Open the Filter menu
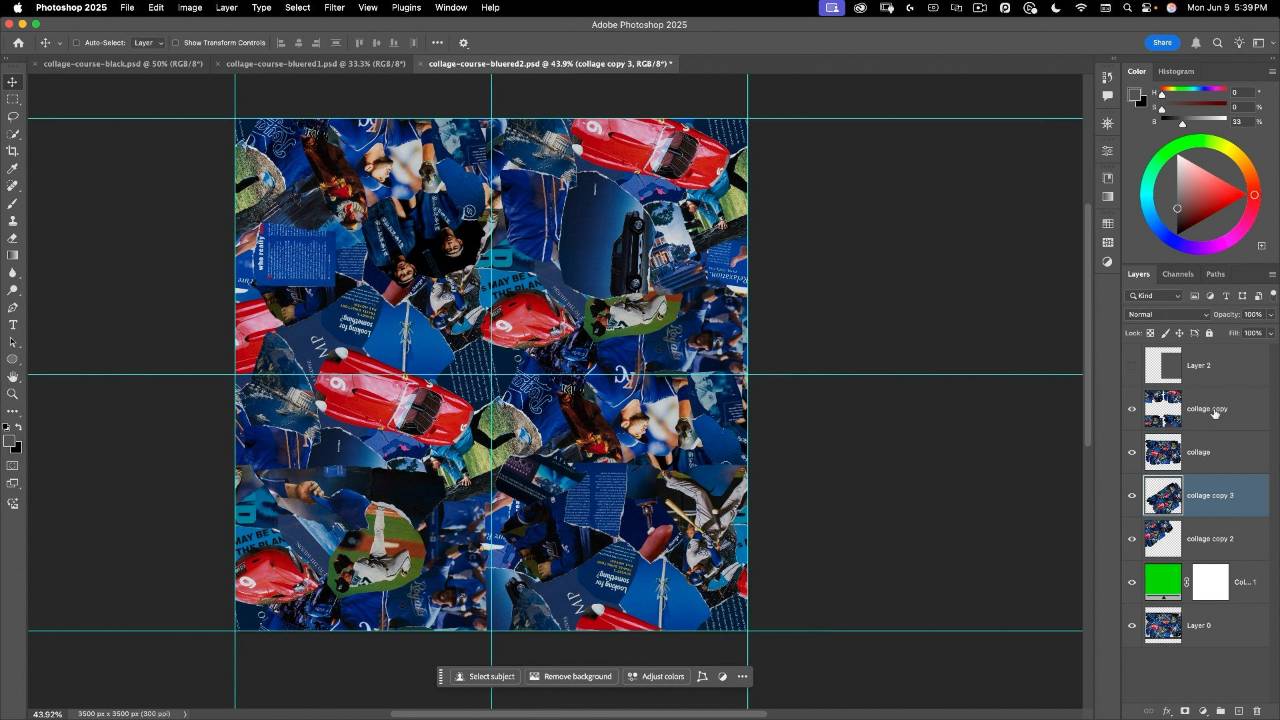The height and width of the screenshot is (720, 1280). tap(334, 7)
